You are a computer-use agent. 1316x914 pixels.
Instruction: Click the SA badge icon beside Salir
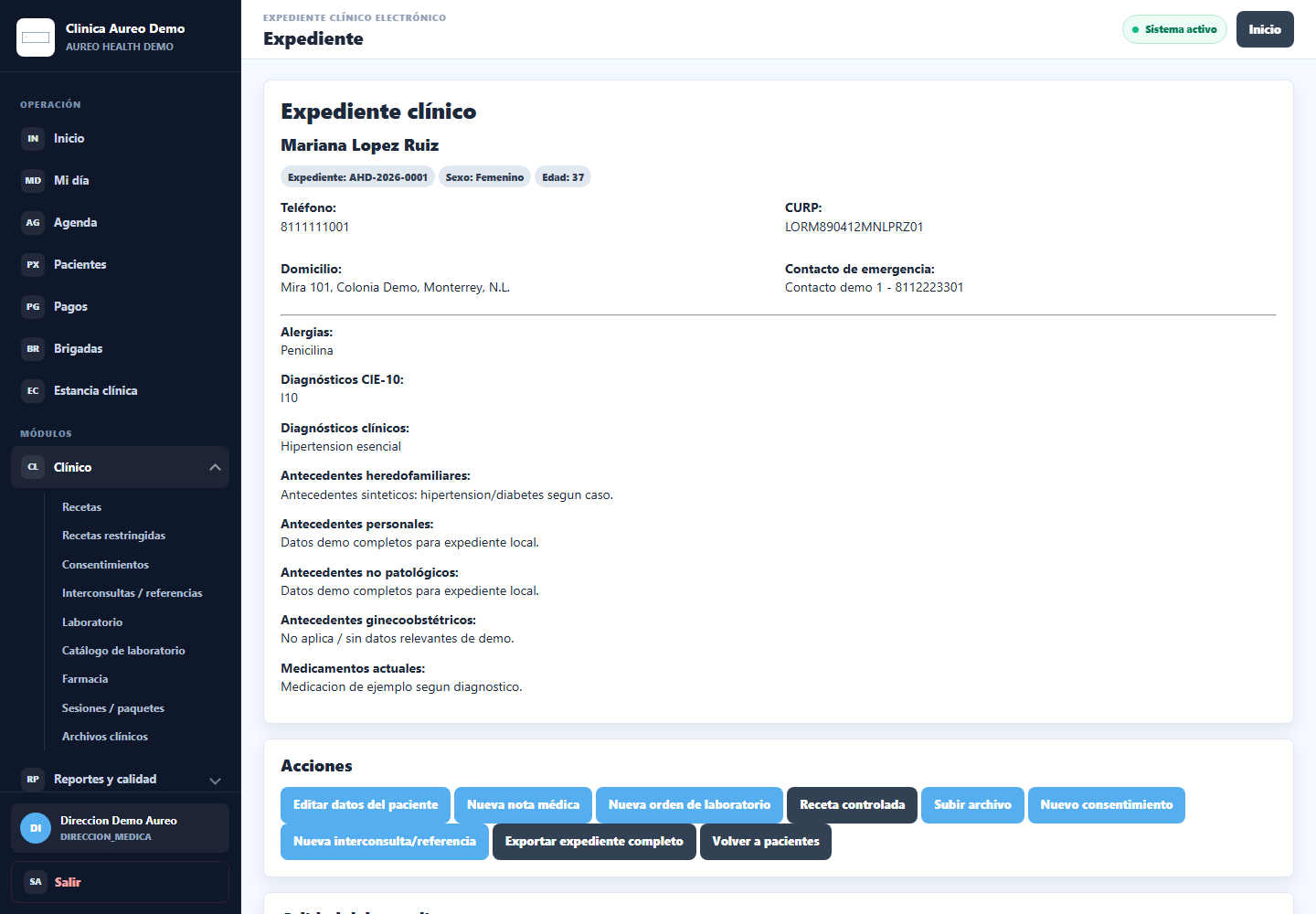point(36,882)
